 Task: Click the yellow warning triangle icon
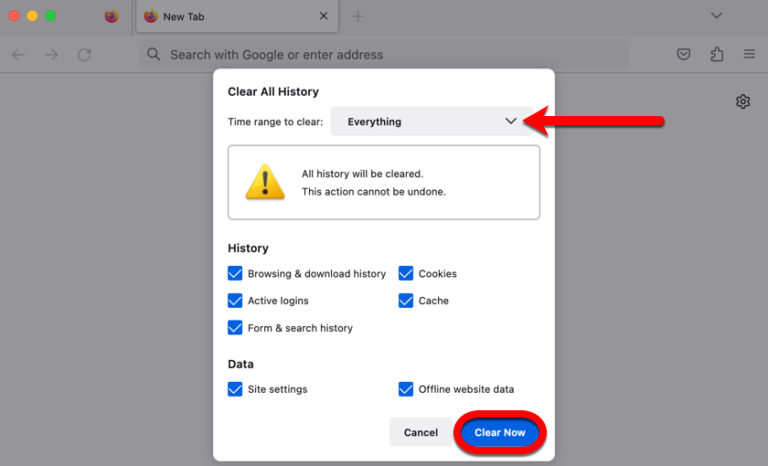(x=265, y=182)
